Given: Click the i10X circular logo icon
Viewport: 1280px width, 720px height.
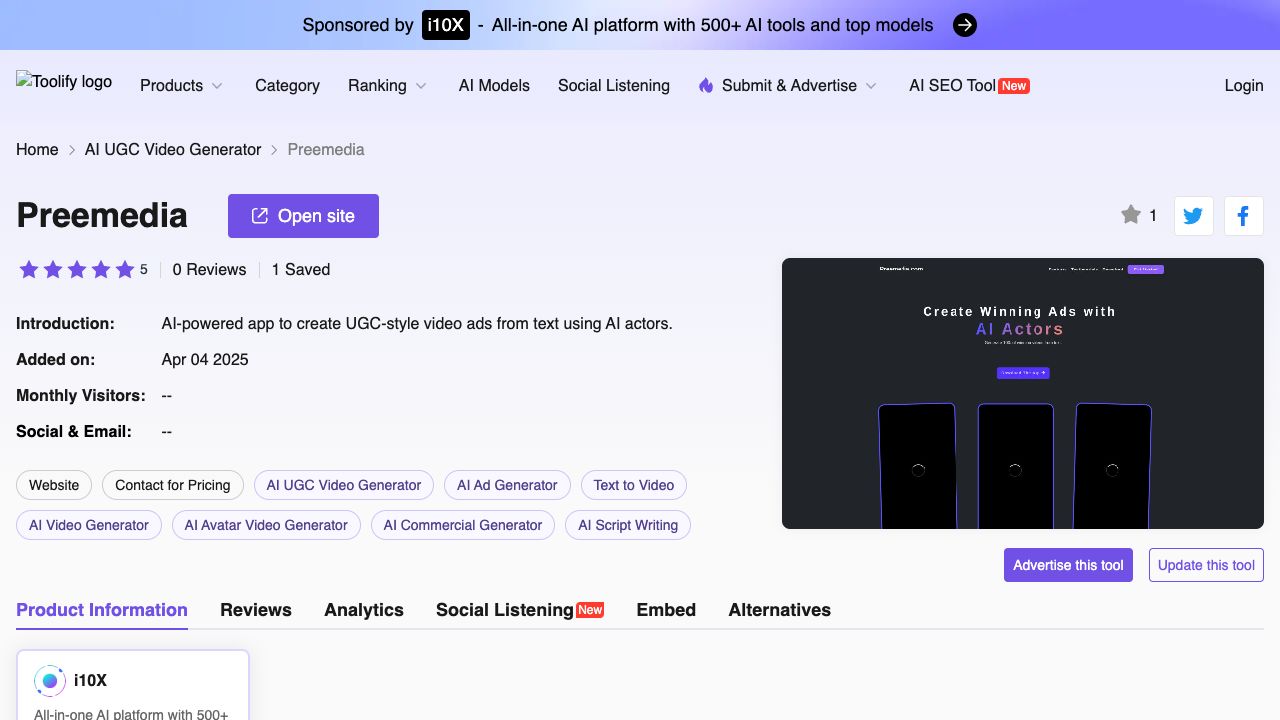Looking at the screenshot, I should 50,680.
